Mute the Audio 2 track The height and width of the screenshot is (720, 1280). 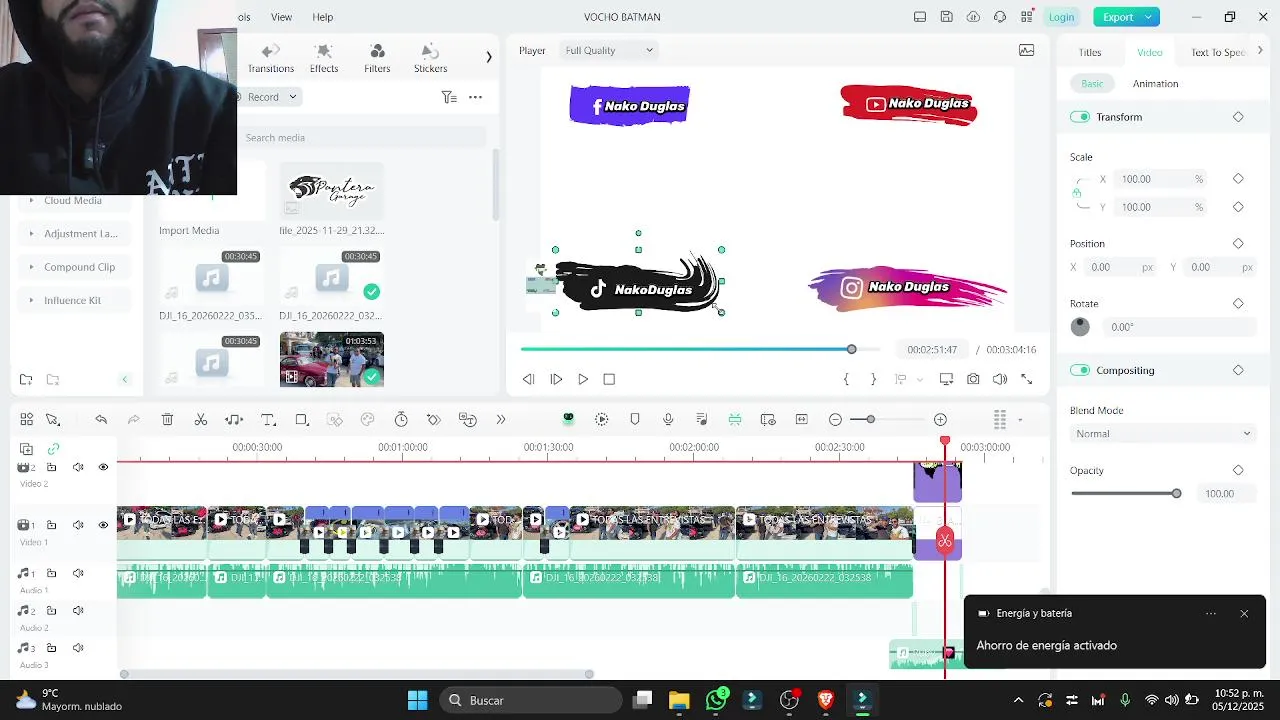[78, 611]
